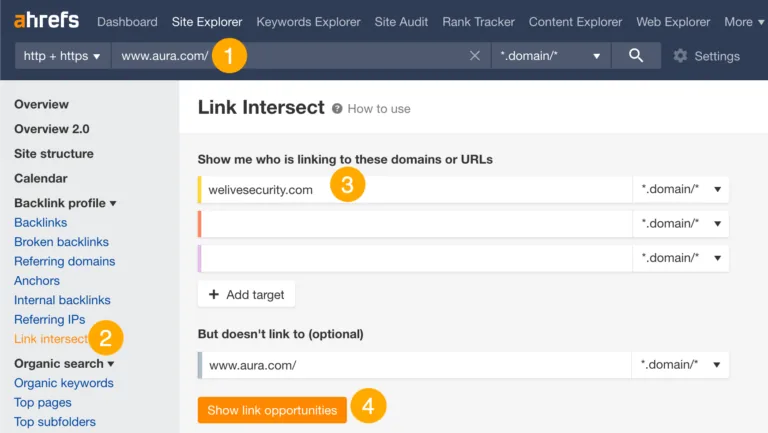Open the http + https protocol dropdown
Image resolution: width=768 pixels, height=433 pixels.
point(62,56)
